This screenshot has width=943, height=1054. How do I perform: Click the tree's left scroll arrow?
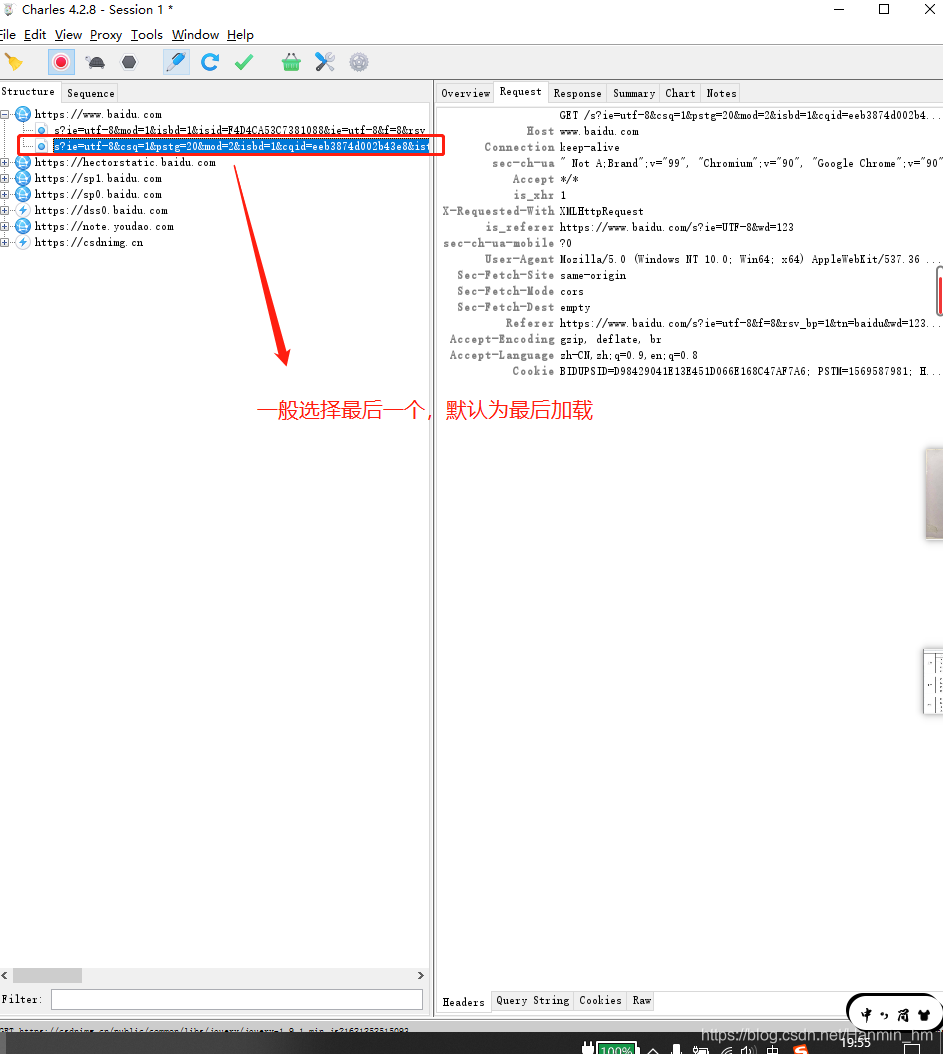[x=5, y=975]
